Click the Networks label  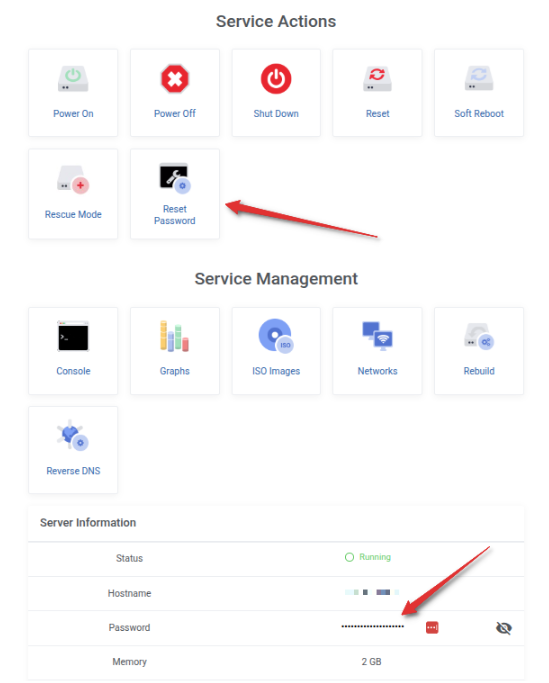[x=377, y=371]
